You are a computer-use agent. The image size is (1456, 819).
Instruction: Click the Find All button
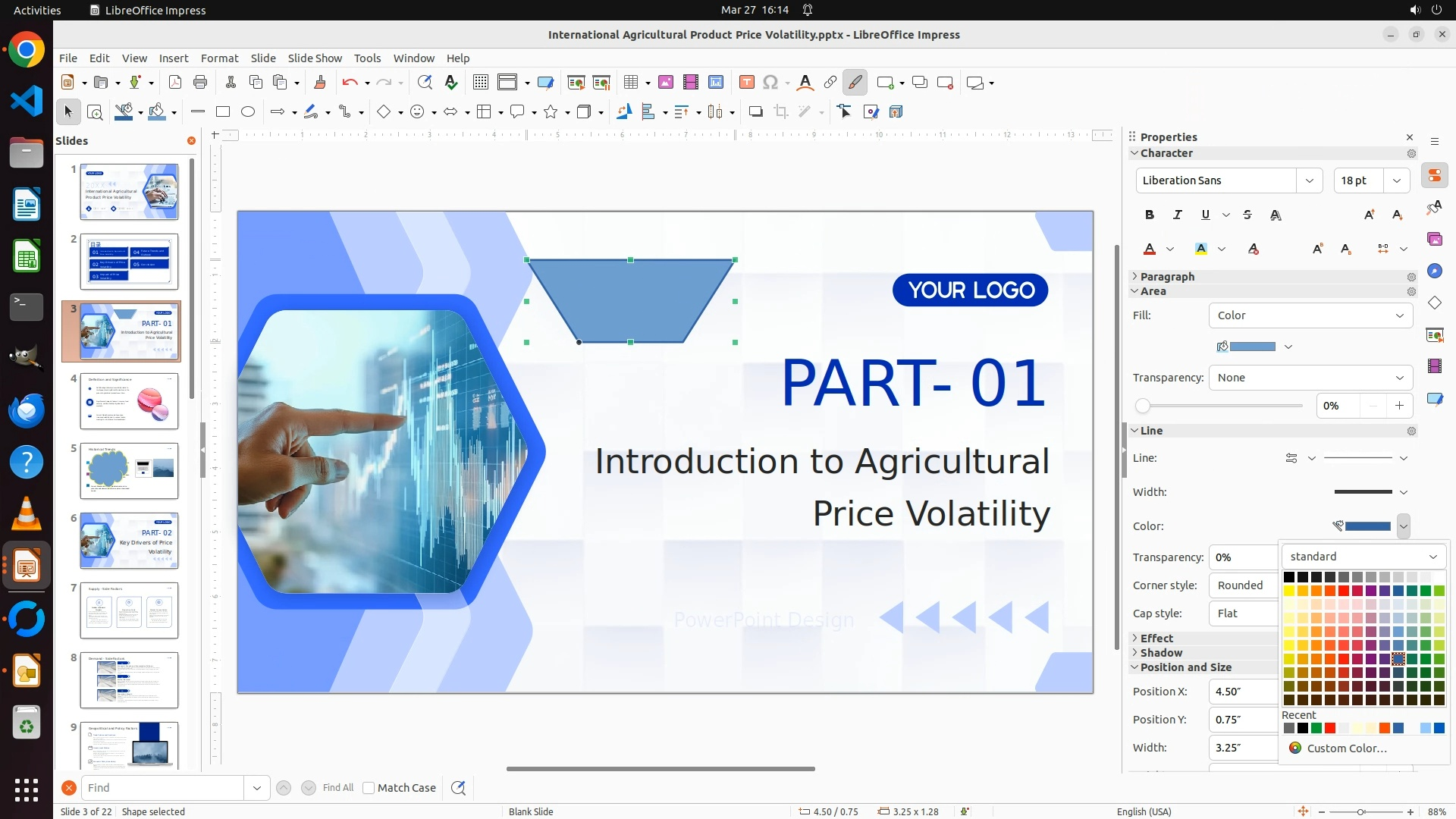click(x=337, y=788)
